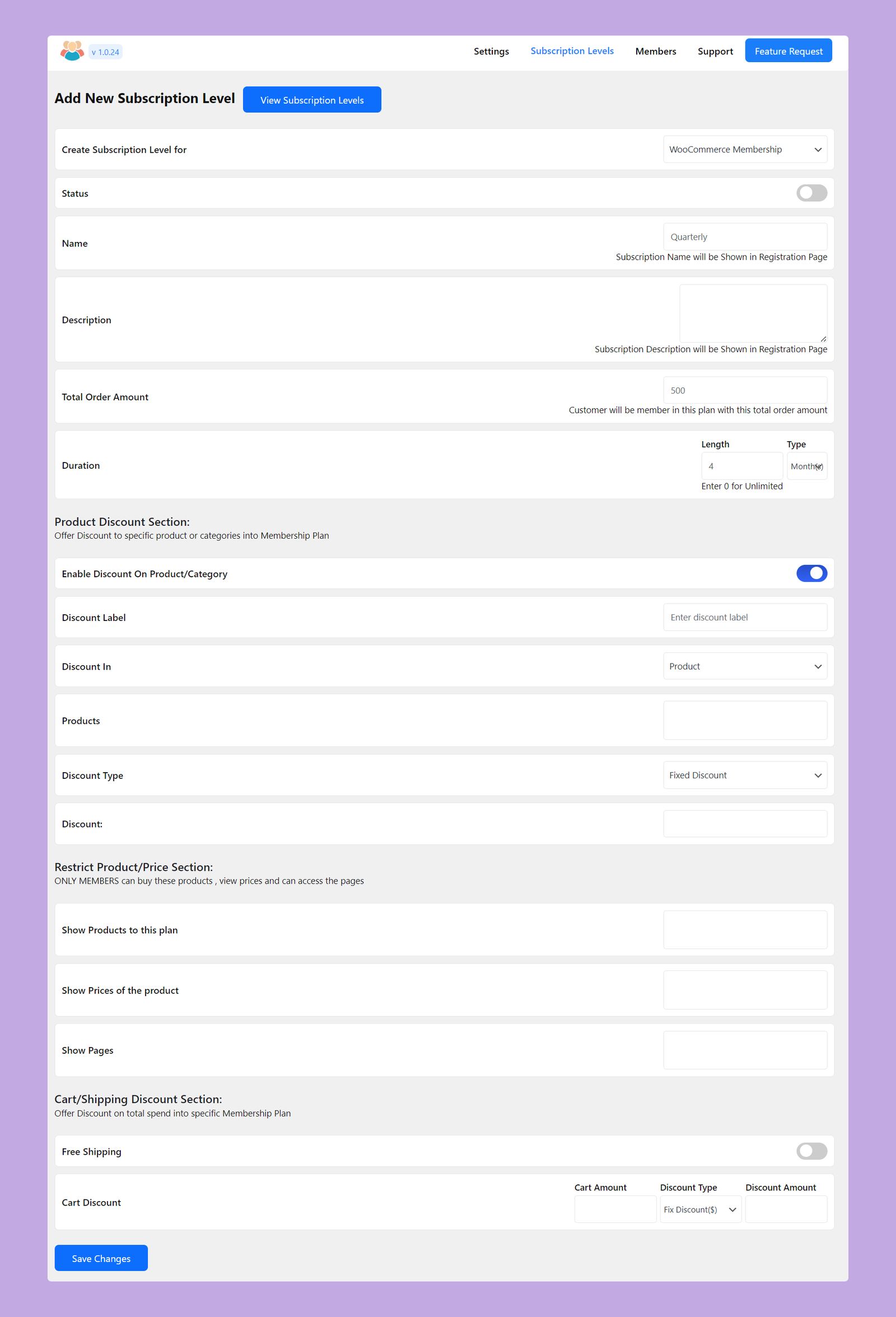Click into the Description textarea
Screen dimensions: 896x1317
(753, 314)
